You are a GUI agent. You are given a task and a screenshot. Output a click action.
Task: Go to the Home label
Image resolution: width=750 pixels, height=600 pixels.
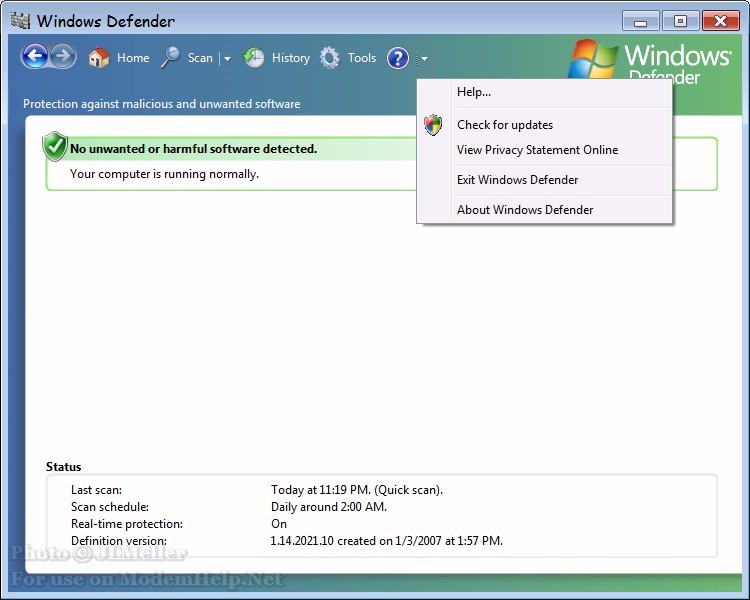133,58
